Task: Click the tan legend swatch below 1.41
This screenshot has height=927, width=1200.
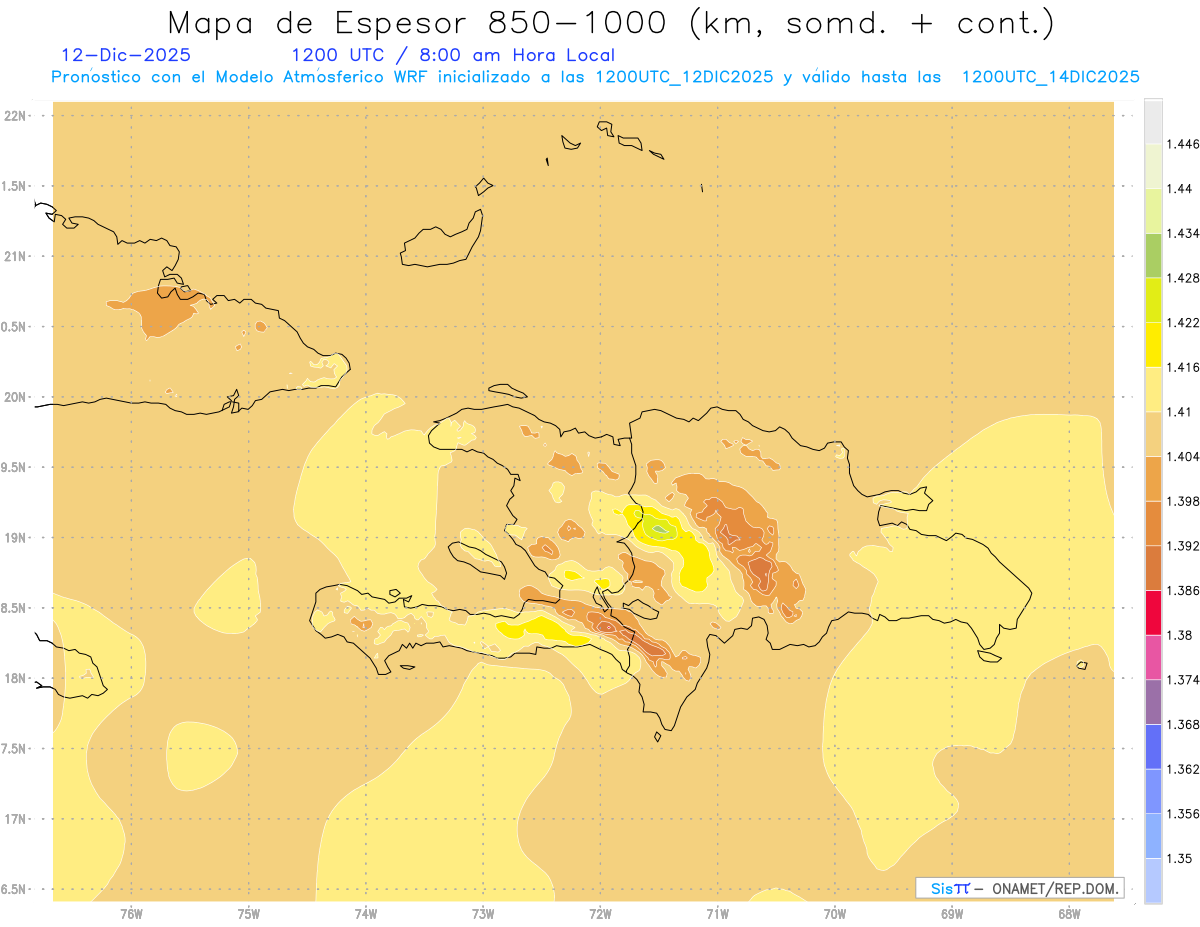Action: pos(1154,434)
